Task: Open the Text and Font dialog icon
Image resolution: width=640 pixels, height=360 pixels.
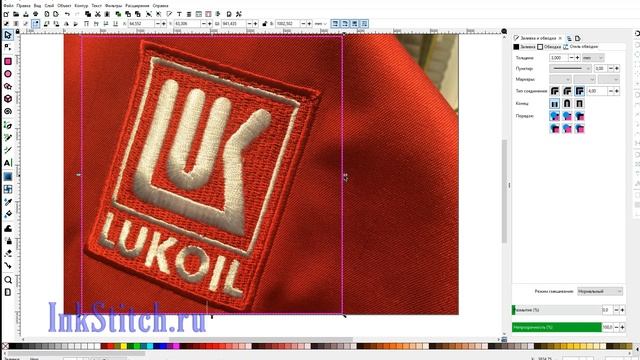Action: click(x=179, y=14)
